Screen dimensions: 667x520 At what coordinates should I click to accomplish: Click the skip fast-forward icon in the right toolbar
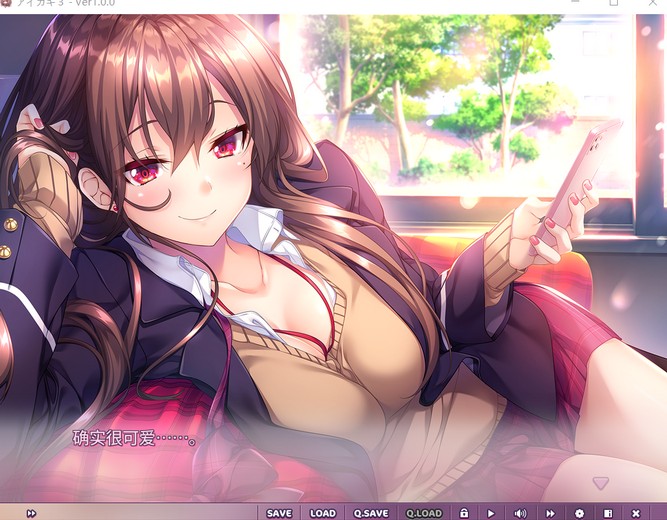pos(550,513)
